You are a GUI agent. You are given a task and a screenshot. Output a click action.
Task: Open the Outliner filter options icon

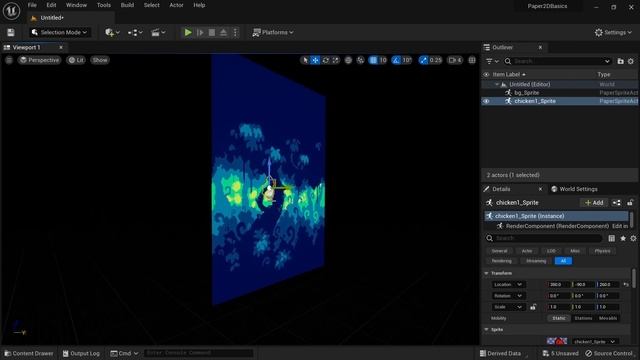click(x=491, y=61)
